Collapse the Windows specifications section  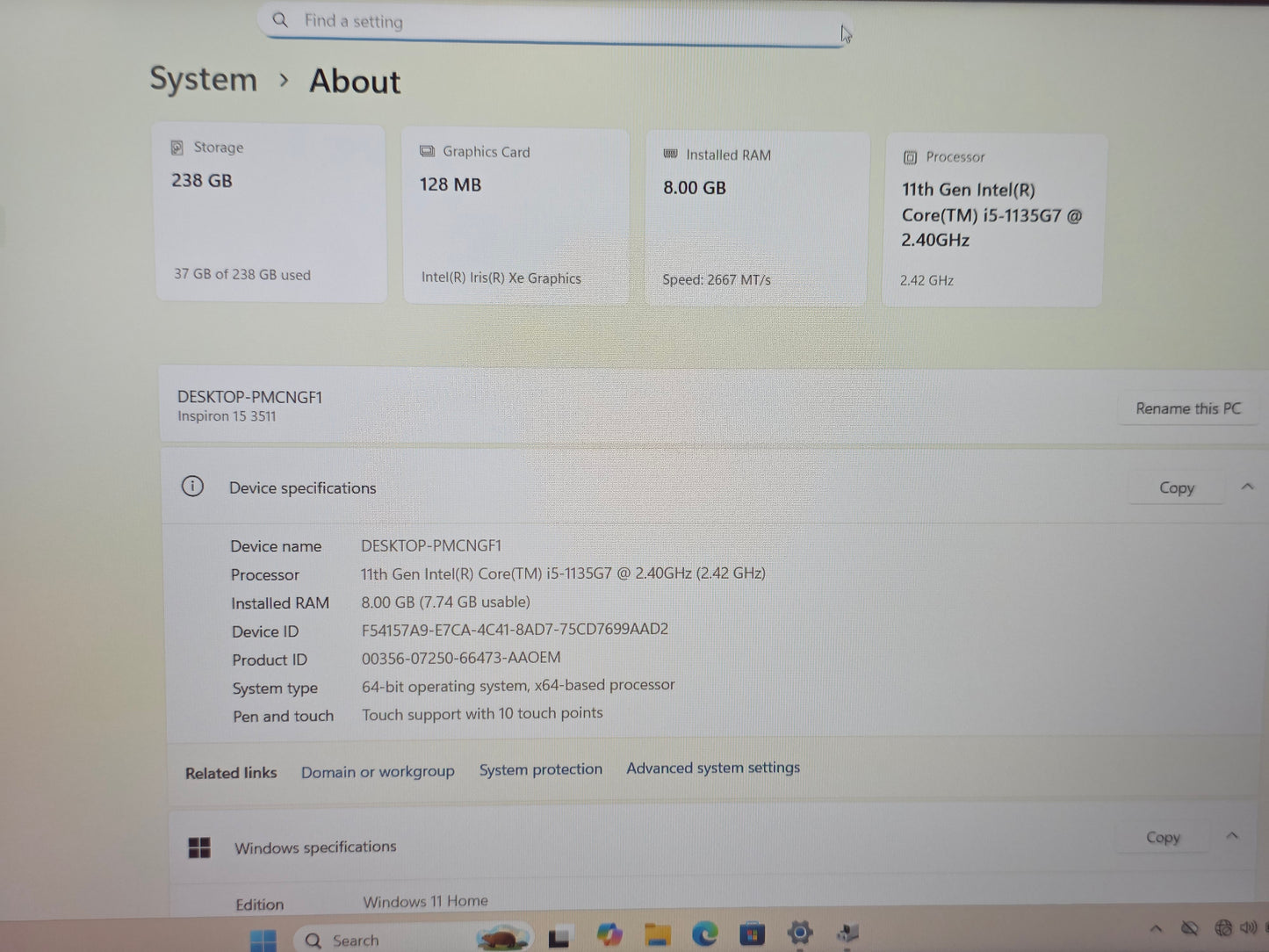(x=1232, y=836)
